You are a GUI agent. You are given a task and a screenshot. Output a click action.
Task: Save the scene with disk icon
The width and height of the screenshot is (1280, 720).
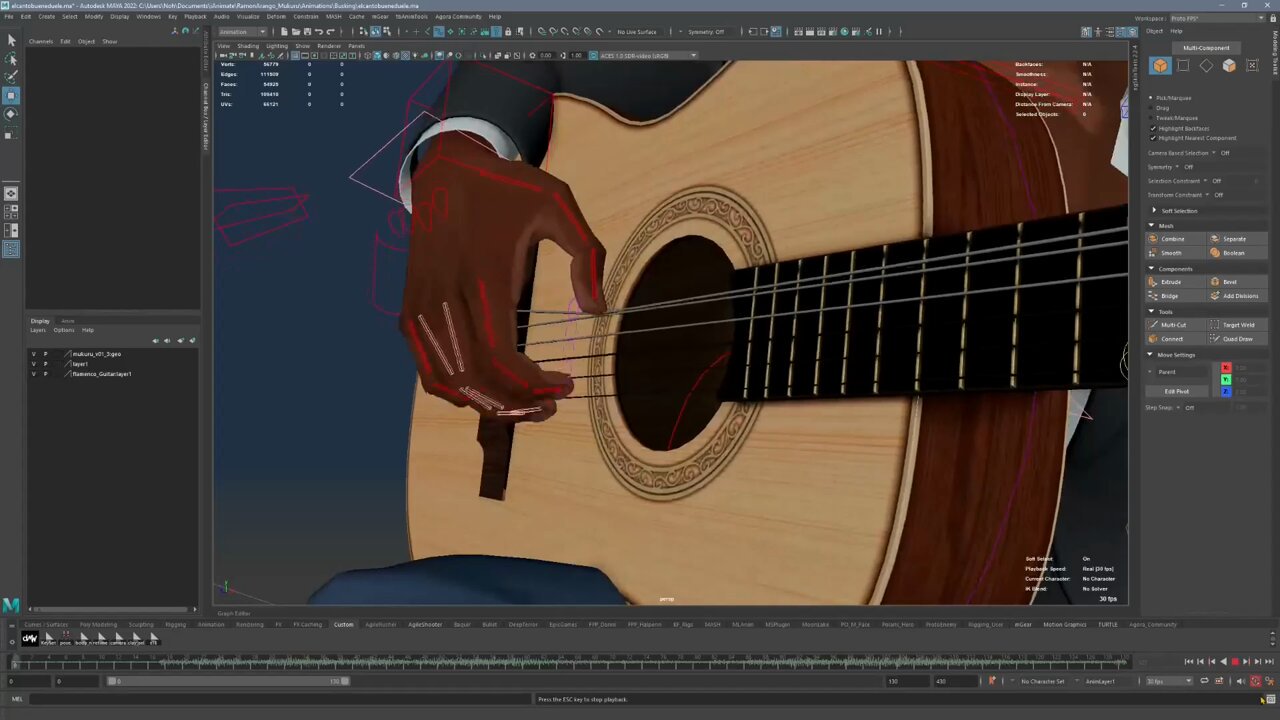click(307, 31)
